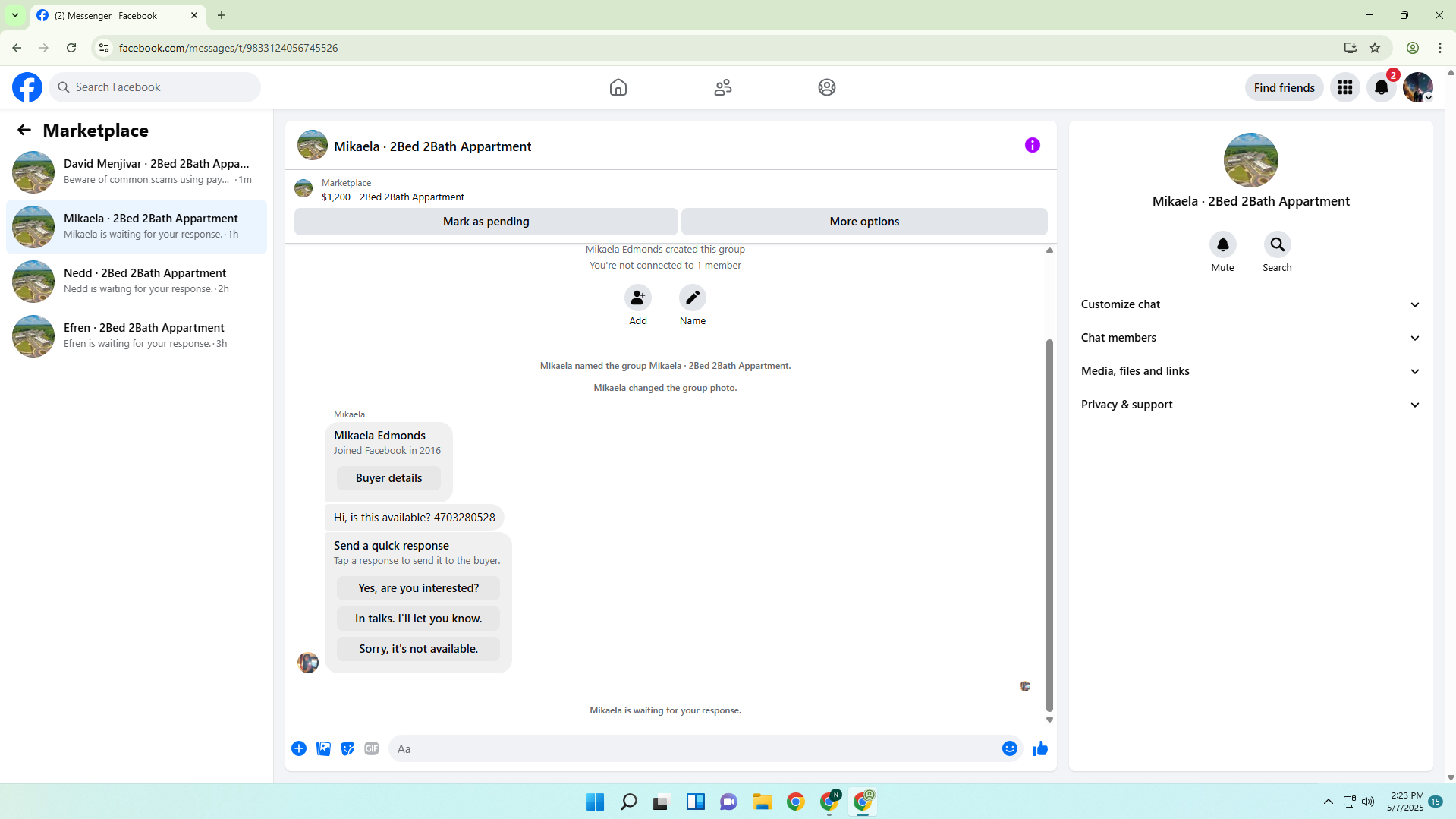Open volume control in system tray
The width and height of the screenshot is (1456, 819).
click(1368, 802)
